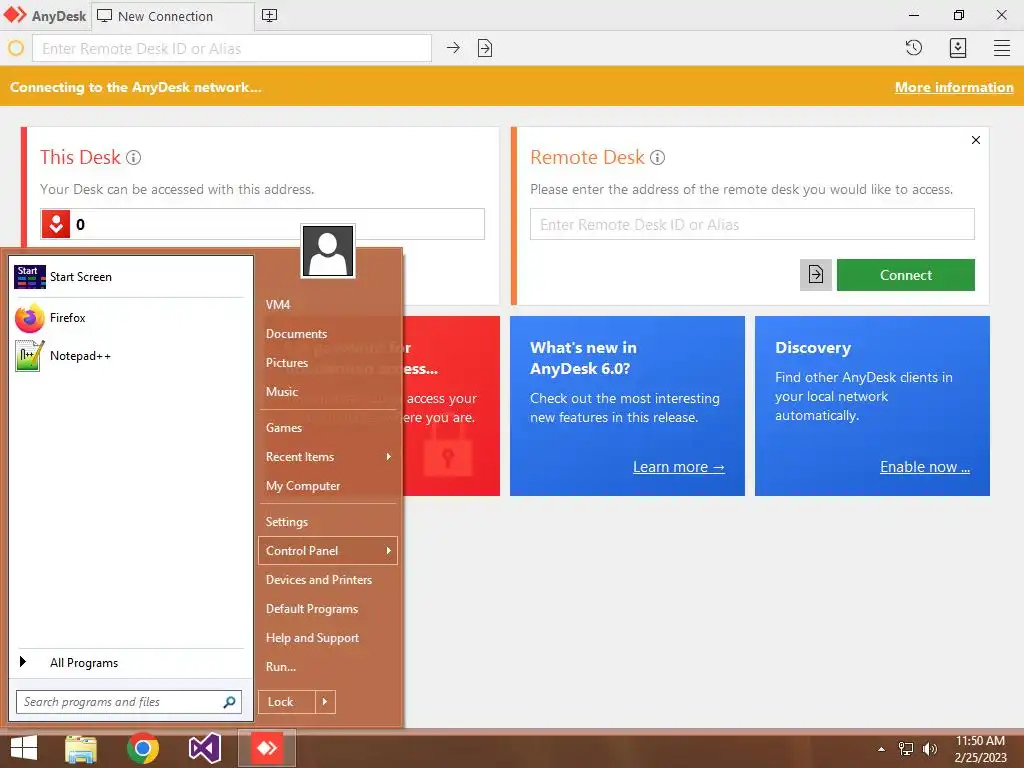This screenshot has width=1024, height=768.
Task: Click file transfer button next to Connect
Action: (x=816, y=275)
